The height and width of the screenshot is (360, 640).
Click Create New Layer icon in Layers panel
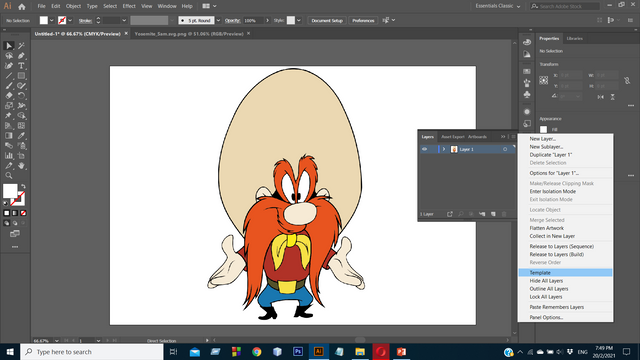click(493, 214)
